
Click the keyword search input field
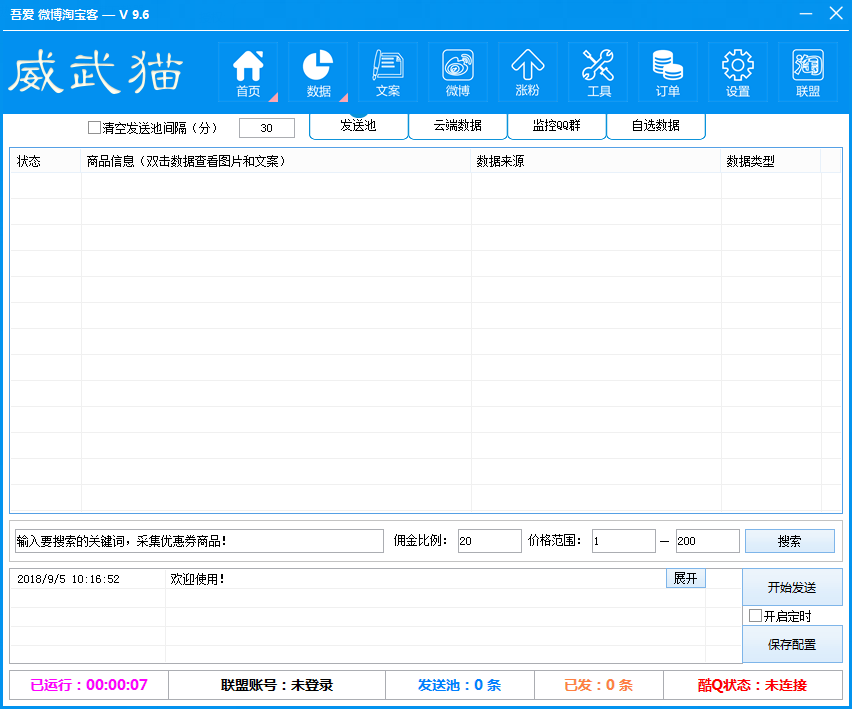point(199,541)
